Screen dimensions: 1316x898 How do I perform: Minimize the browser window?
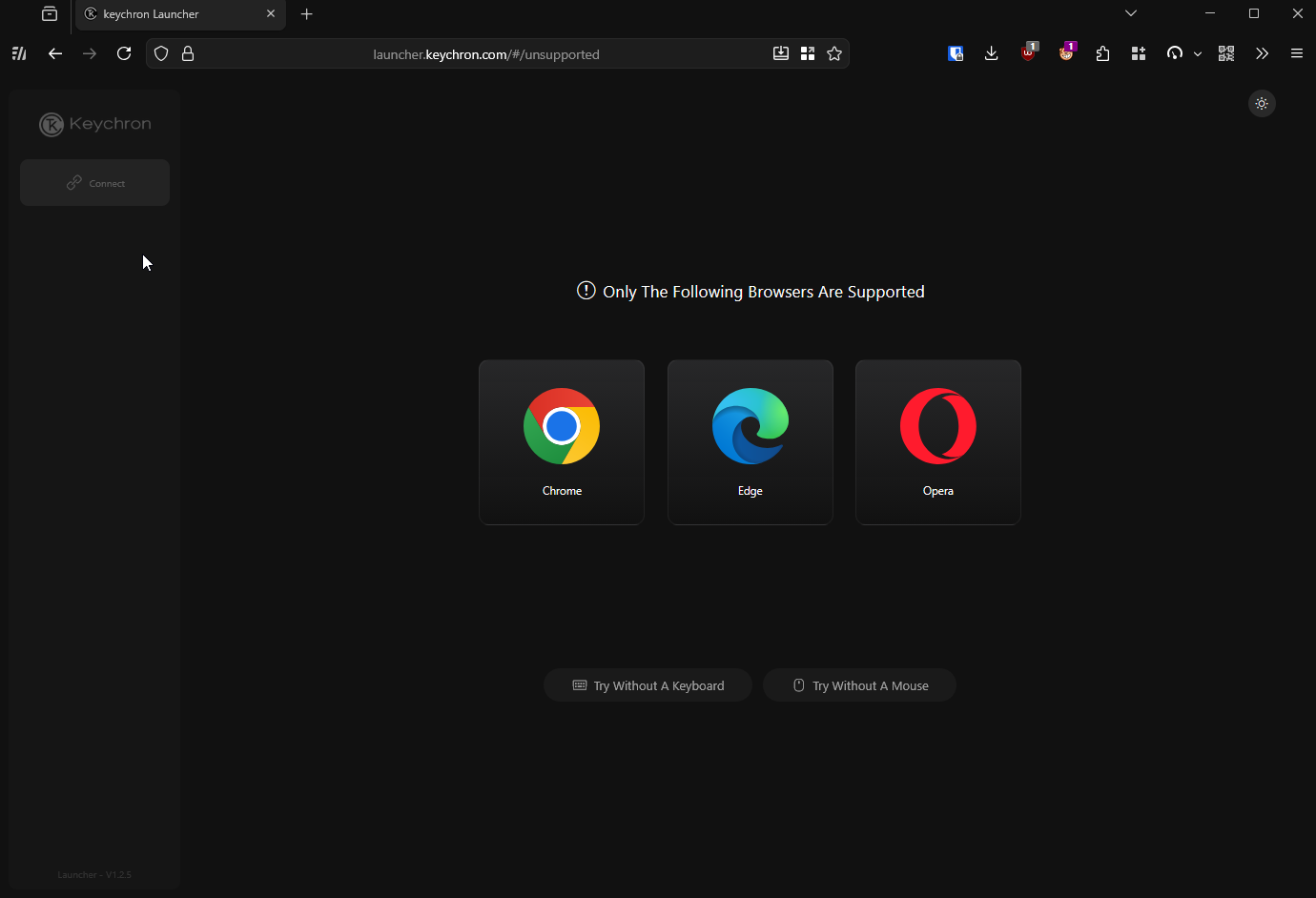point(1210,13)
